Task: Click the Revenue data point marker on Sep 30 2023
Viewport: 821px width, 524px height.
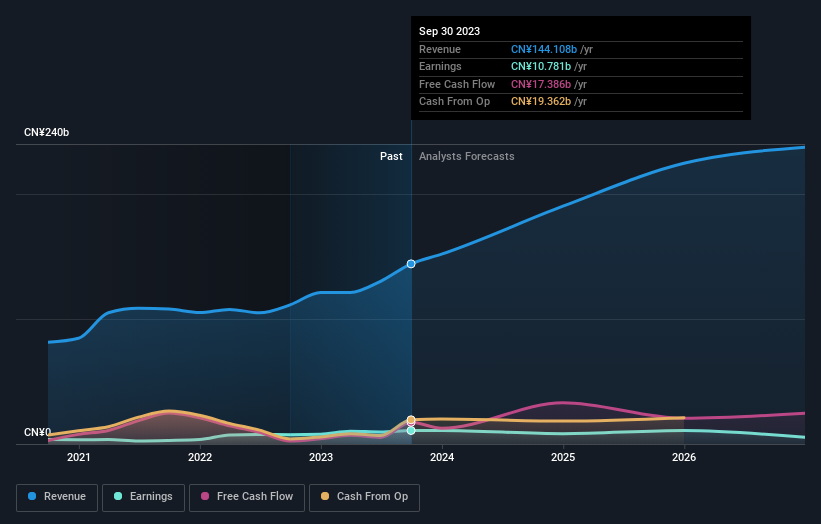Action: pos(411,264)
